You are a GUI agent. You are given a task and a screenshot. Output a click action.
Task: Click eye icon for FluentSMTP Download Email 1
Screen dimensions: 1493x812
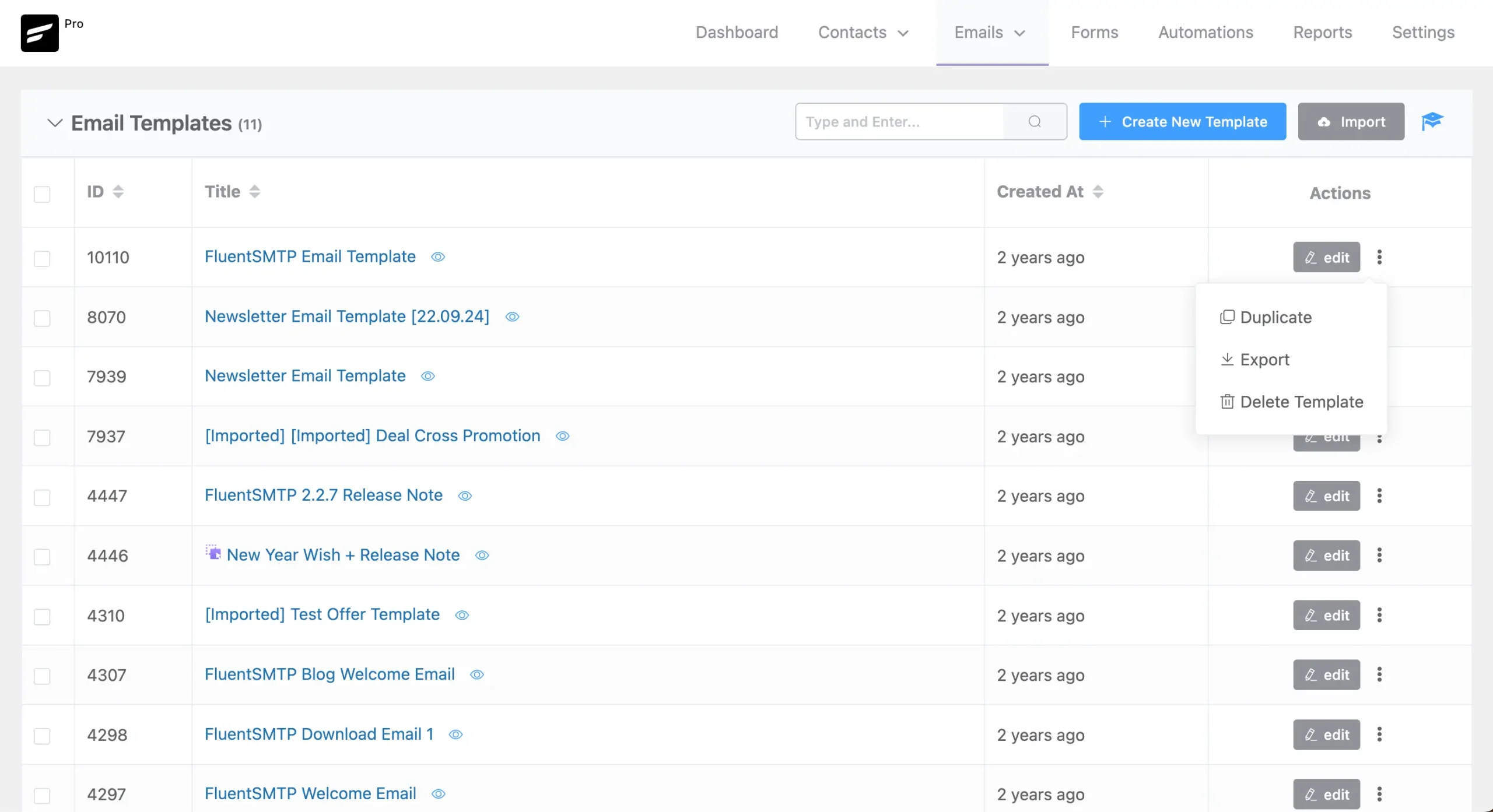click(x=455, y=734)
